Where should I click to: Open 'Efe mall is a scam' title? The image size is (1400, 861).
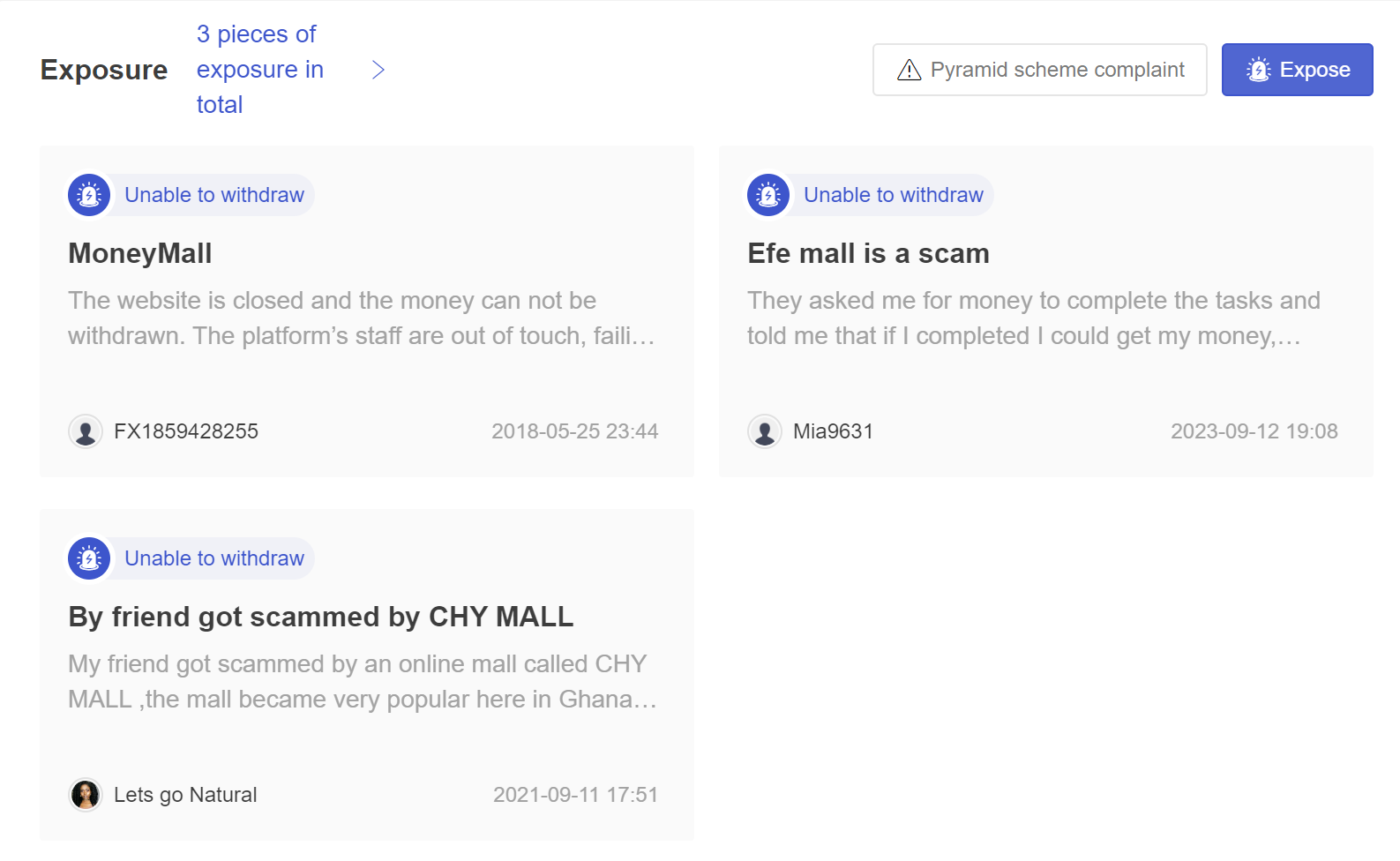[x=868, y=253]
